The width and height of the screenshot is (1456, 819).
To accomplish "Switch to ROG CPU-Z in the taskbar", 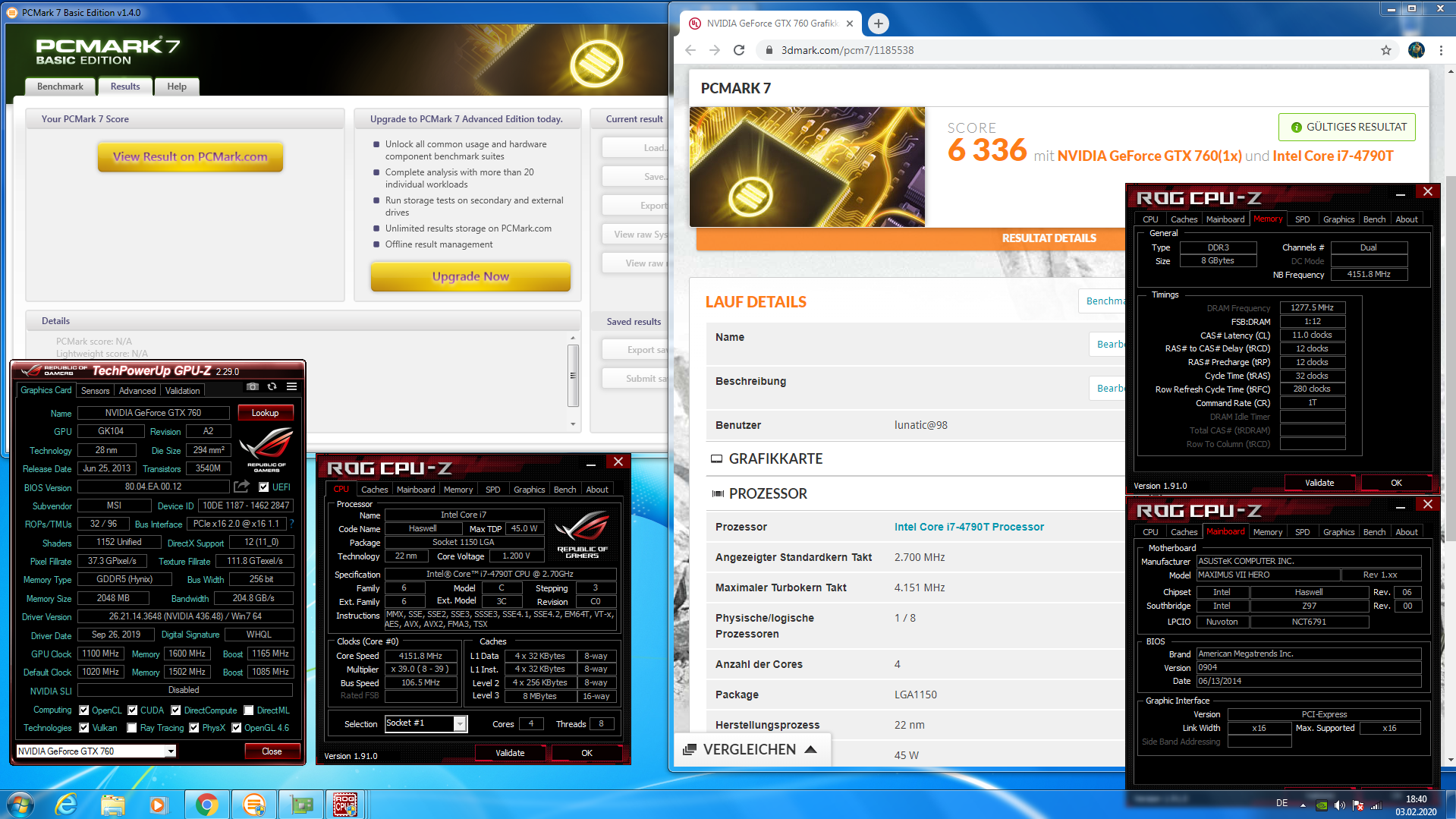I will coord(346,805).
